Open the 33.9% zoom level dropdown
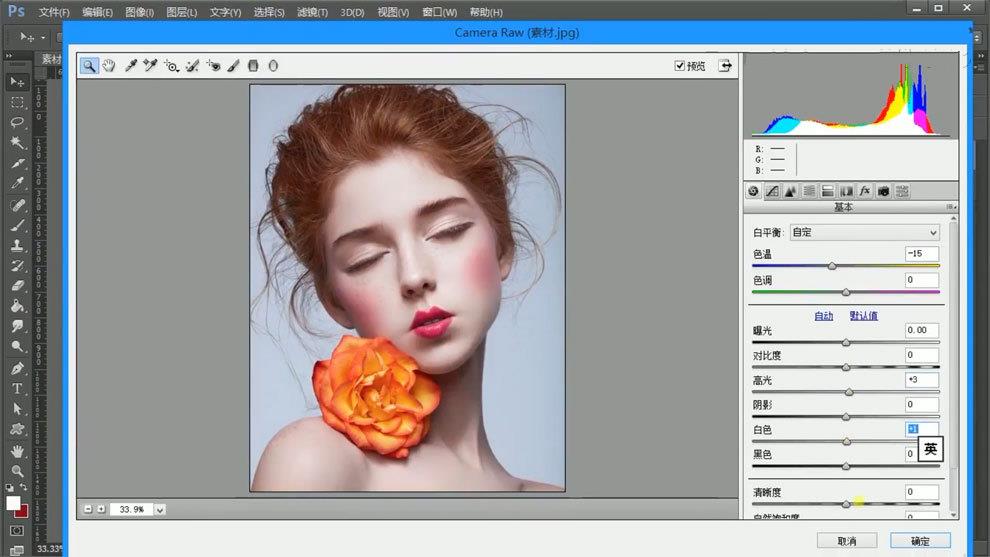This screenshot has width=990, height=557. point(160,509)
